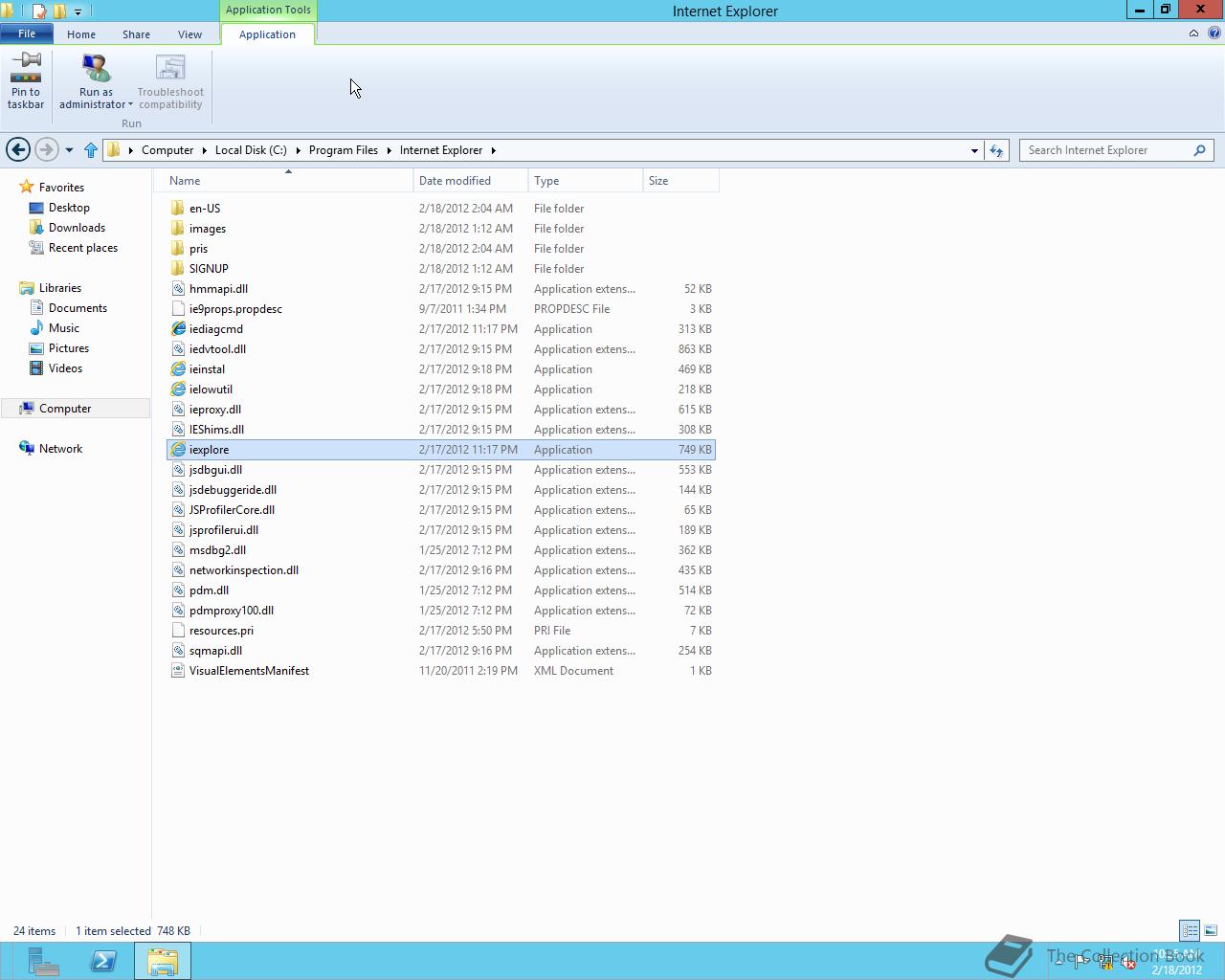1225x980 pixels.
Task: Sort by Size column header
Action: pyautogui.click(x=680, y=180)
